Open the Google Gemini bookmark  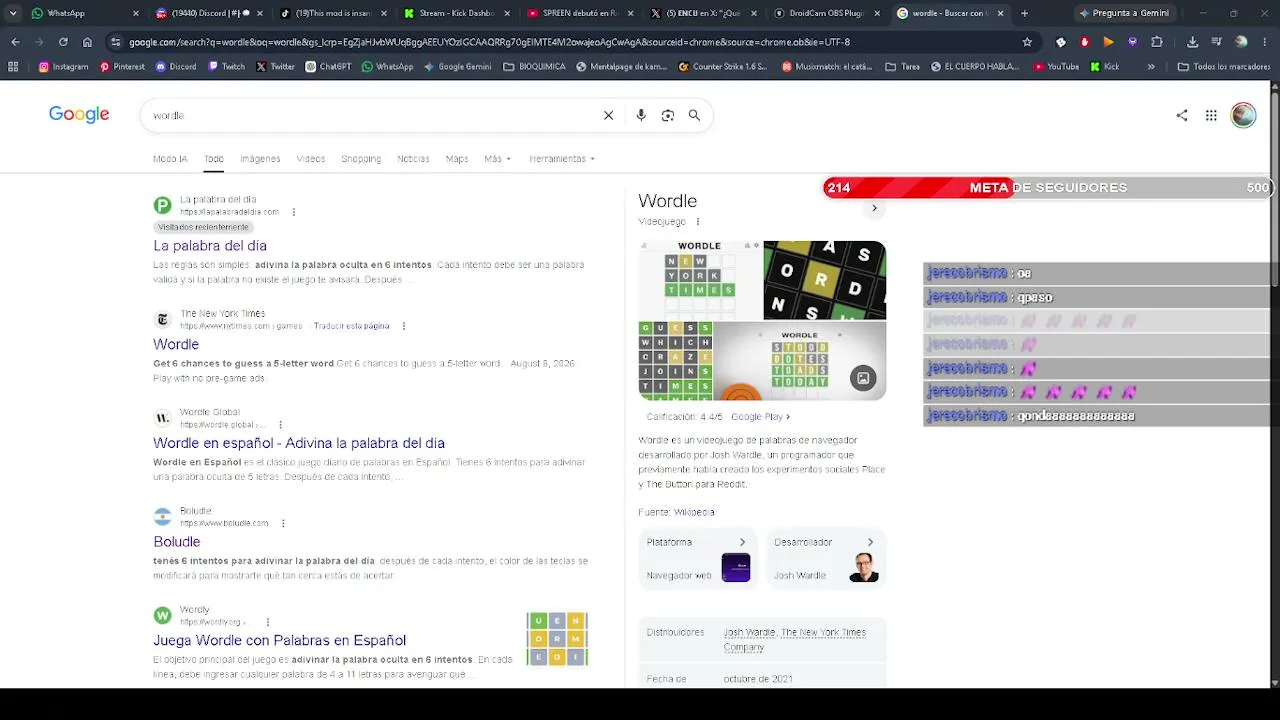coord(458,67)
